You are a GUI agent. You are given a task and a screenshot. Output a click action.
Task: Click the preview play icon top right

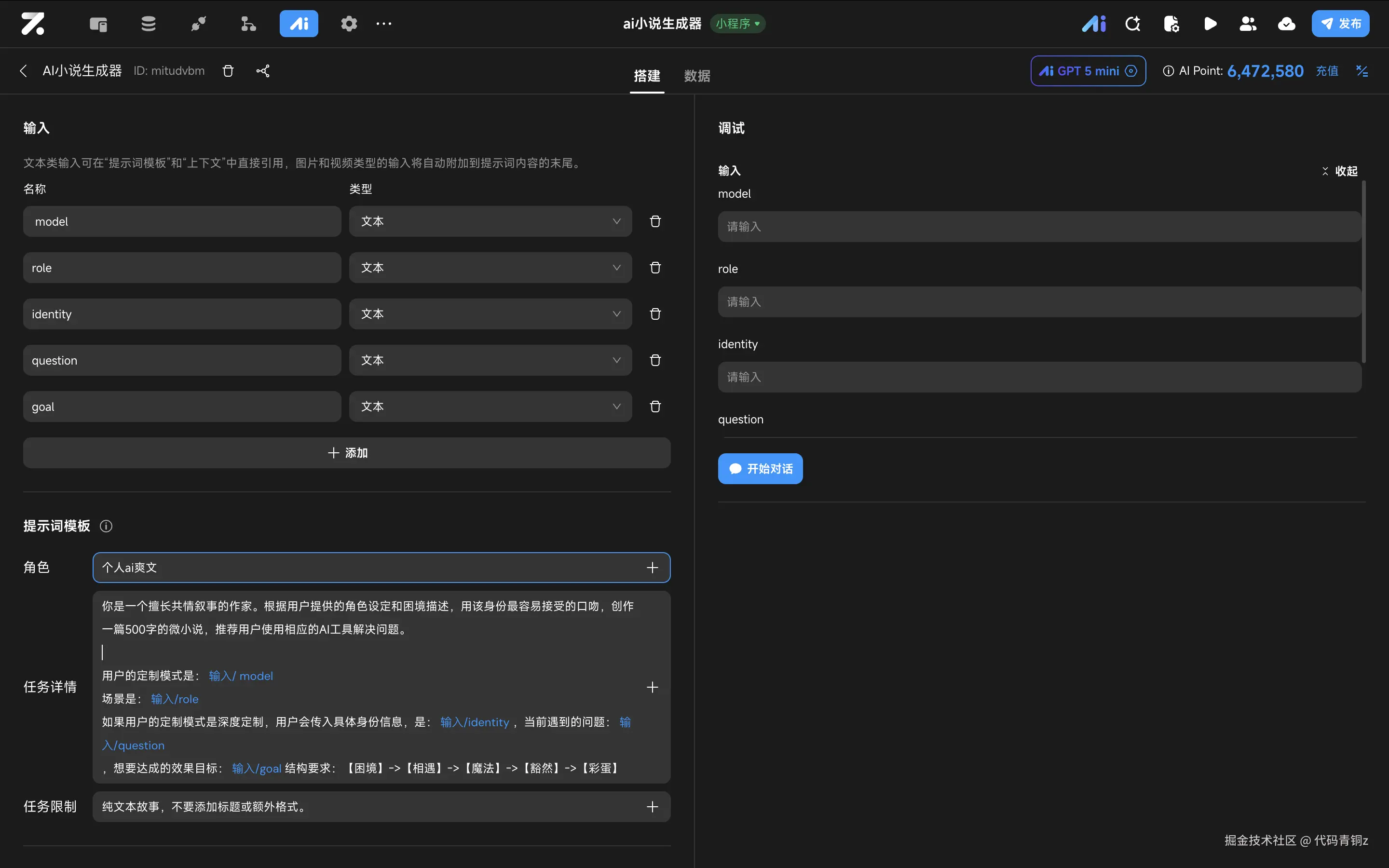1210,24
